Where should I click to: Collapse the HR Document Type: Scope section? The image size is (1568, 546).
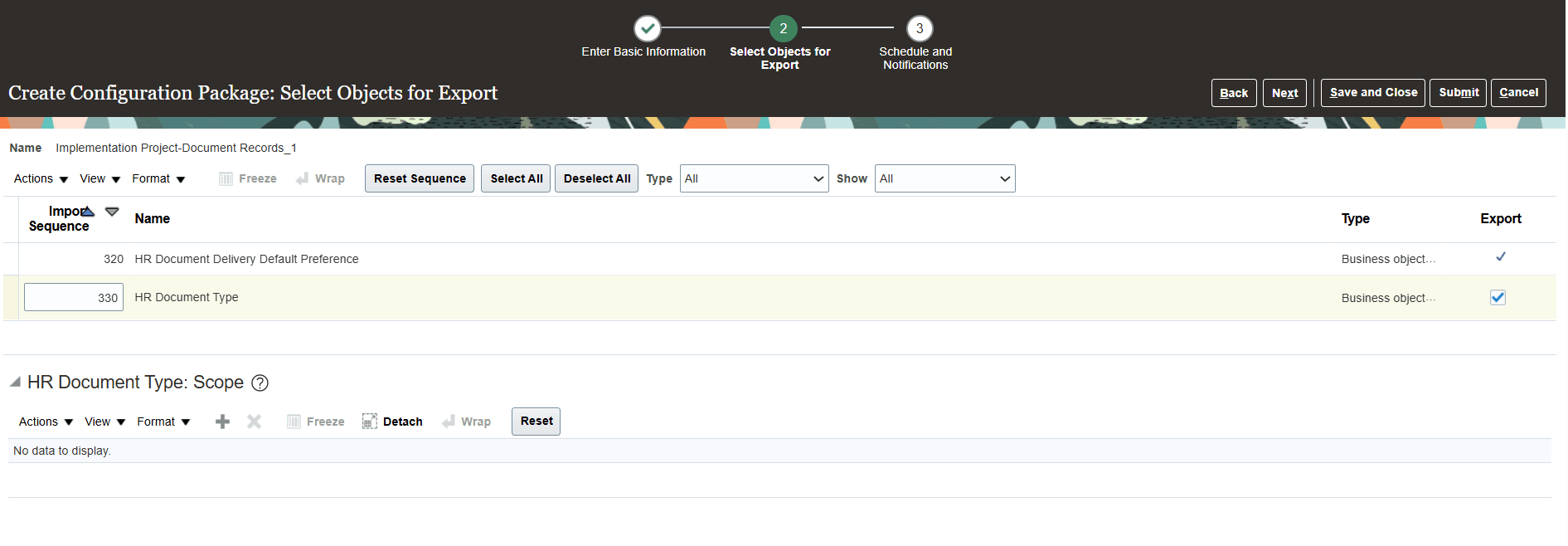(15, 382)
